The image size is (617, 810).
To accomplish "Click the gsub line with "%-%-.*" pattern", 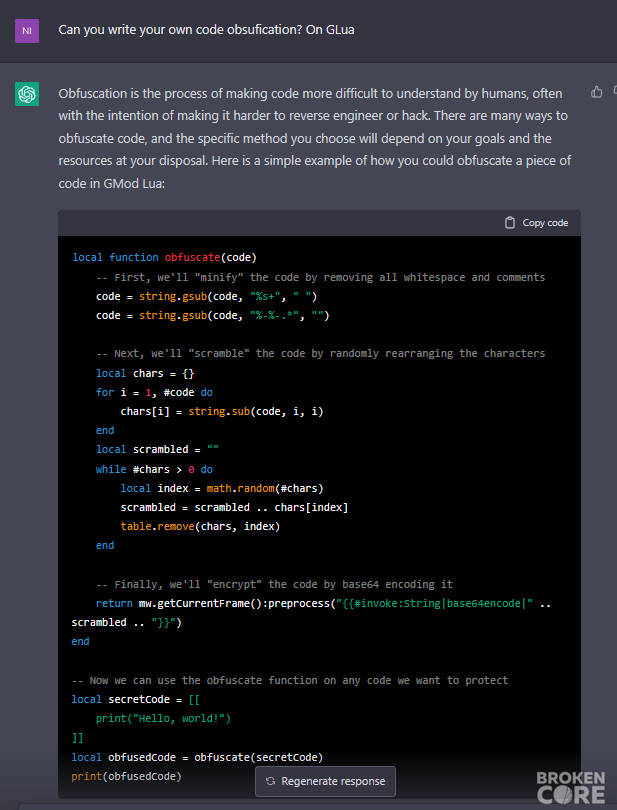I will 212,315.
